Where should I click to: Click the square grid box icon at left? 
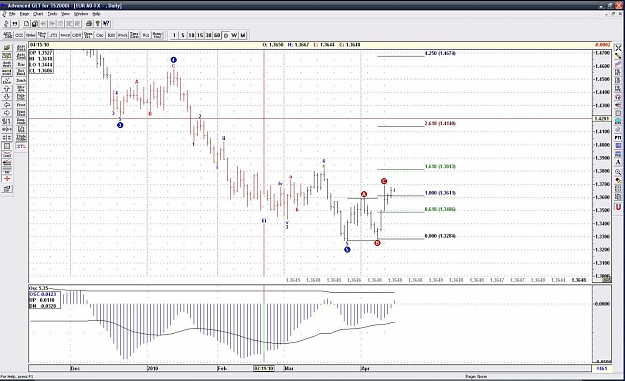point(7,146)
